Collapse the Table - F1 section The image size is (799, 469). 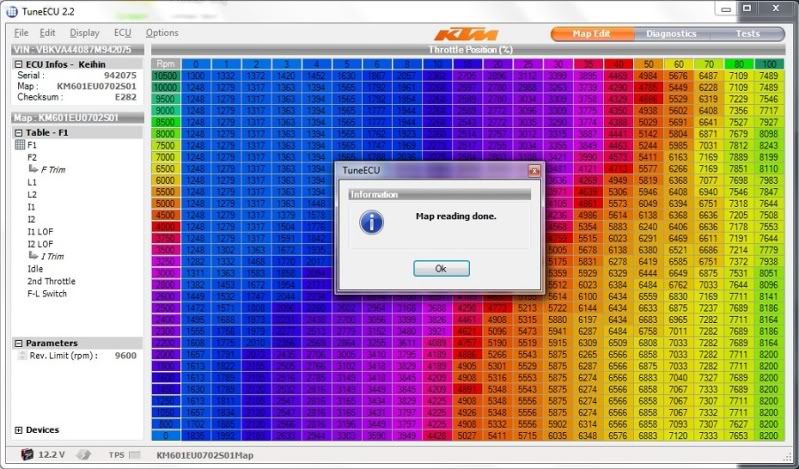coord(19,133)
